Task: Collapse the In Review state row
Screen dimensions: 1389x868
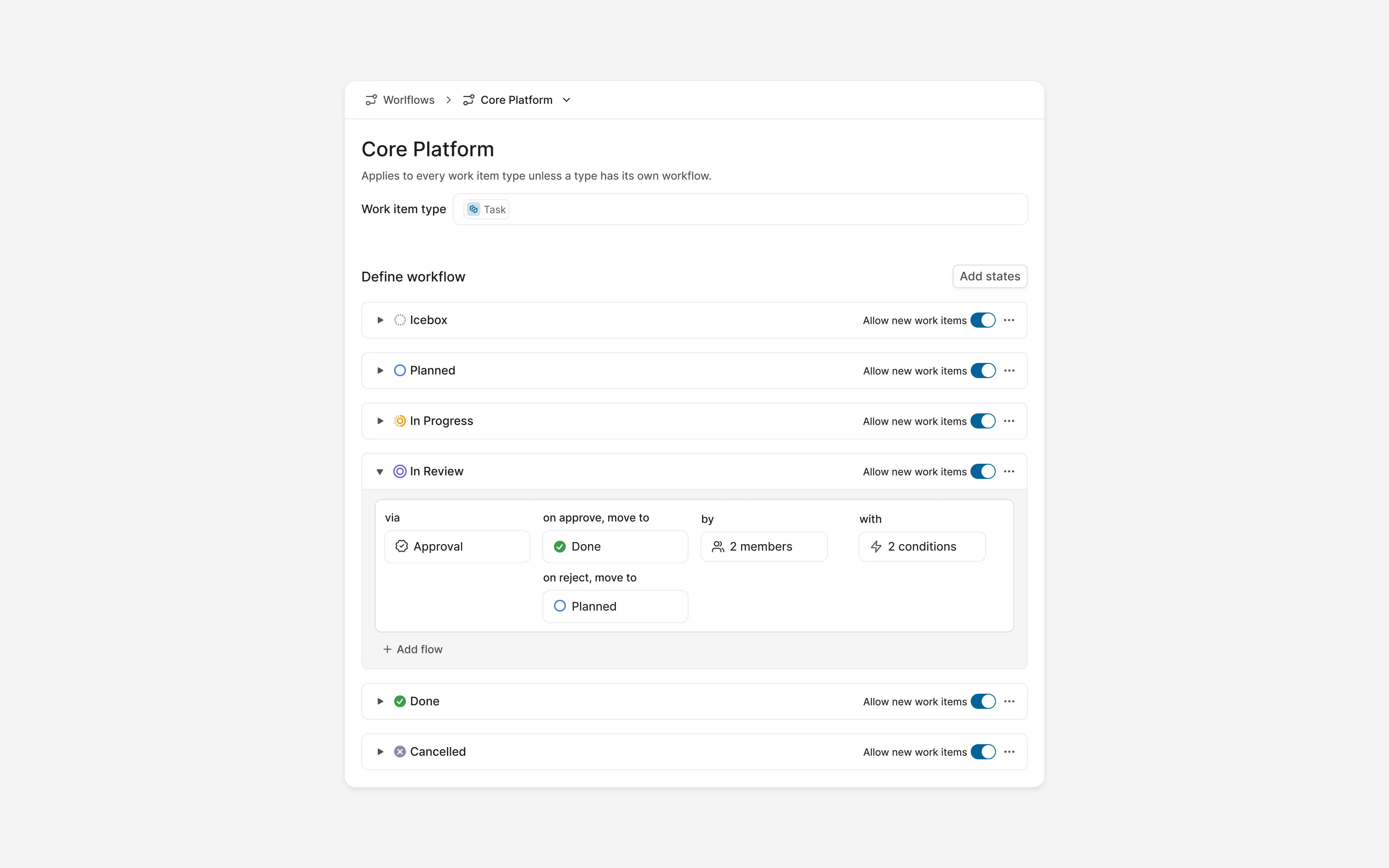Action: pos(380,472)
